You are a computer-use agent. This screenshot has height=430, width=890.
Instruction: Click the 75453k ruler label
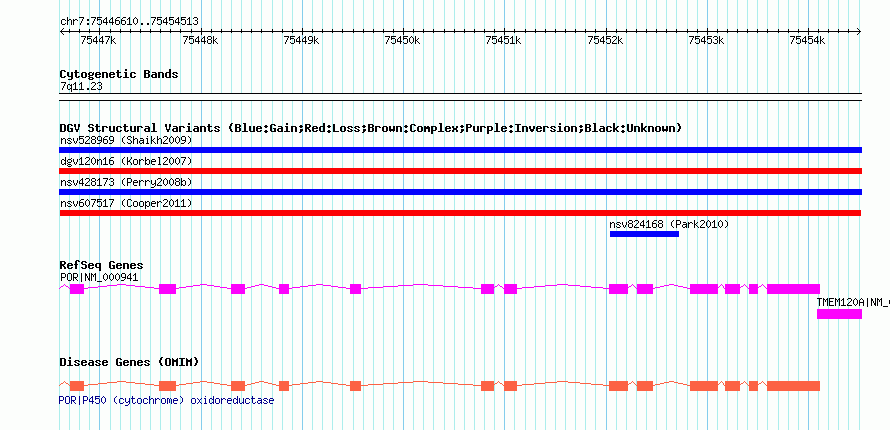(x=707, y=40)
